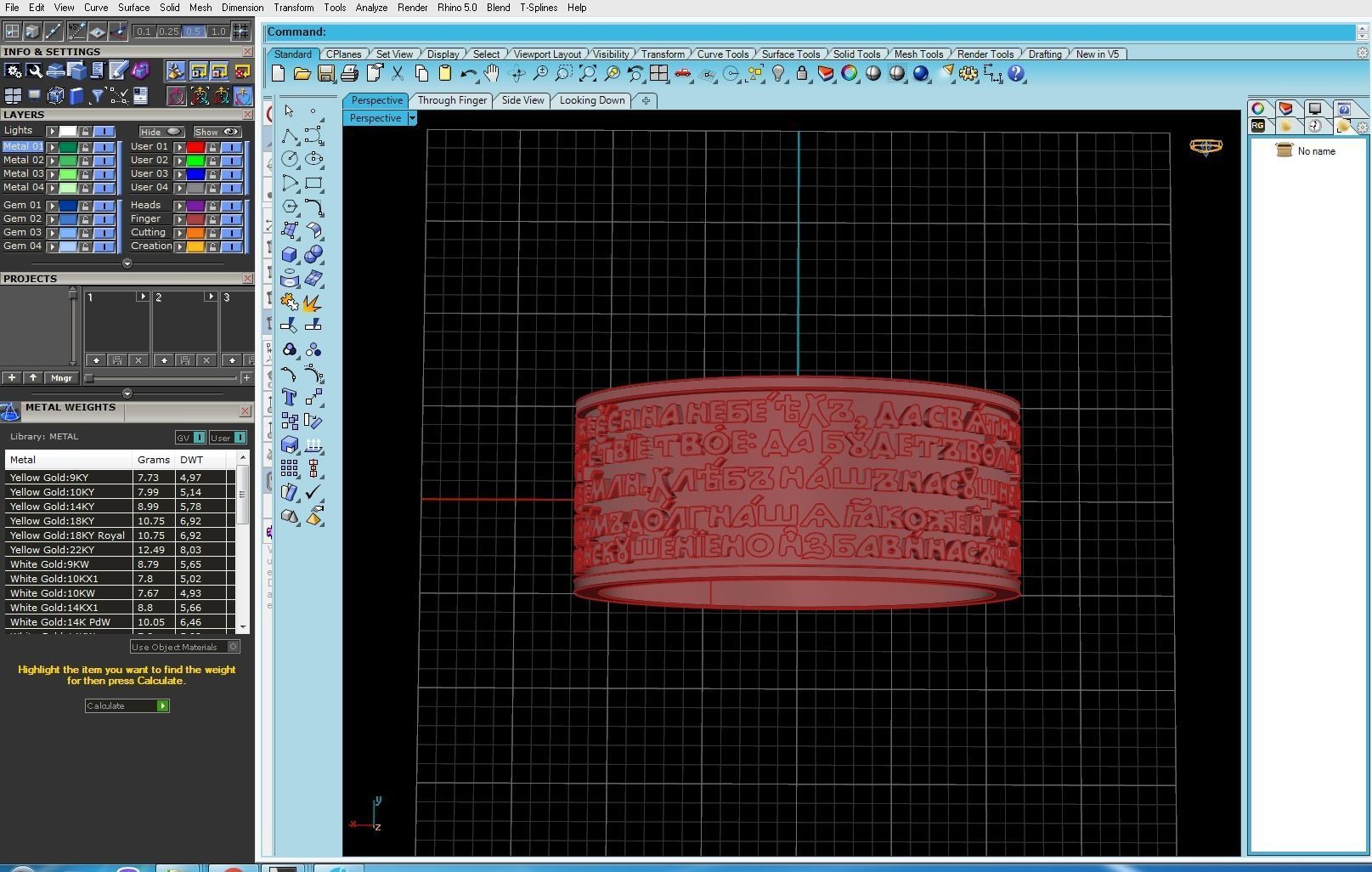This screenshot has height=872, width=1372.
Task: Toggle the Metal 03 layer visibility
Action: pyautogui.click(x=104, y=174)
